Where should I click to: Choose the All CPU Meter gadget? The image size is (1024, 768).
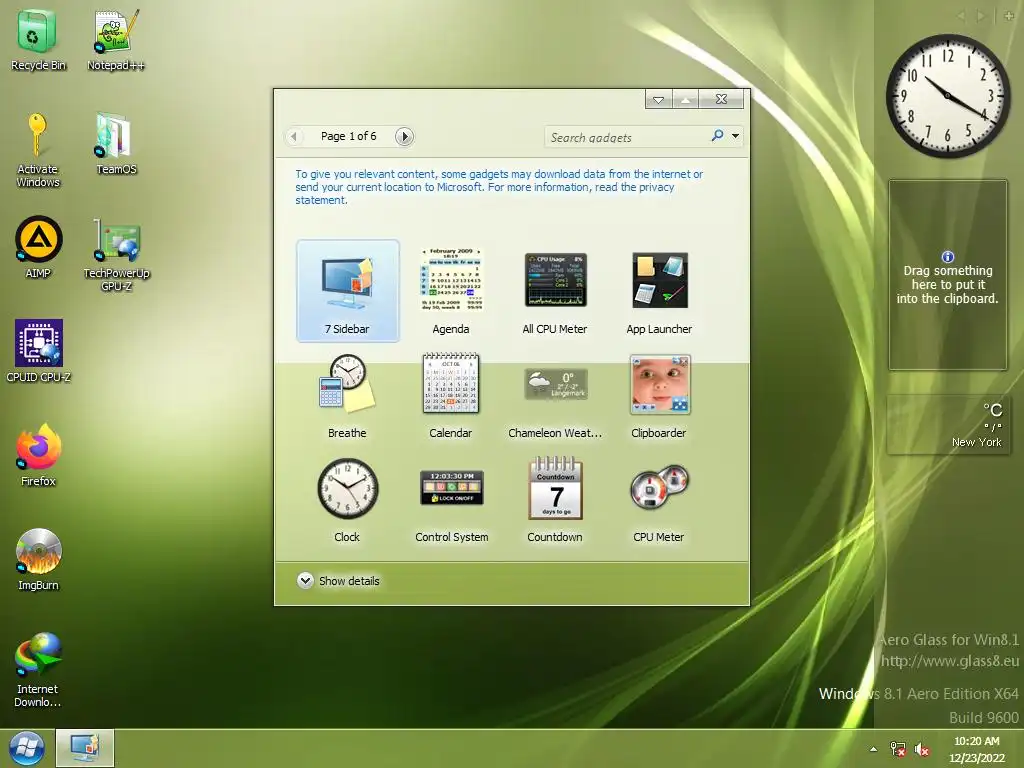pyautogui.click(x=555, y=291)
